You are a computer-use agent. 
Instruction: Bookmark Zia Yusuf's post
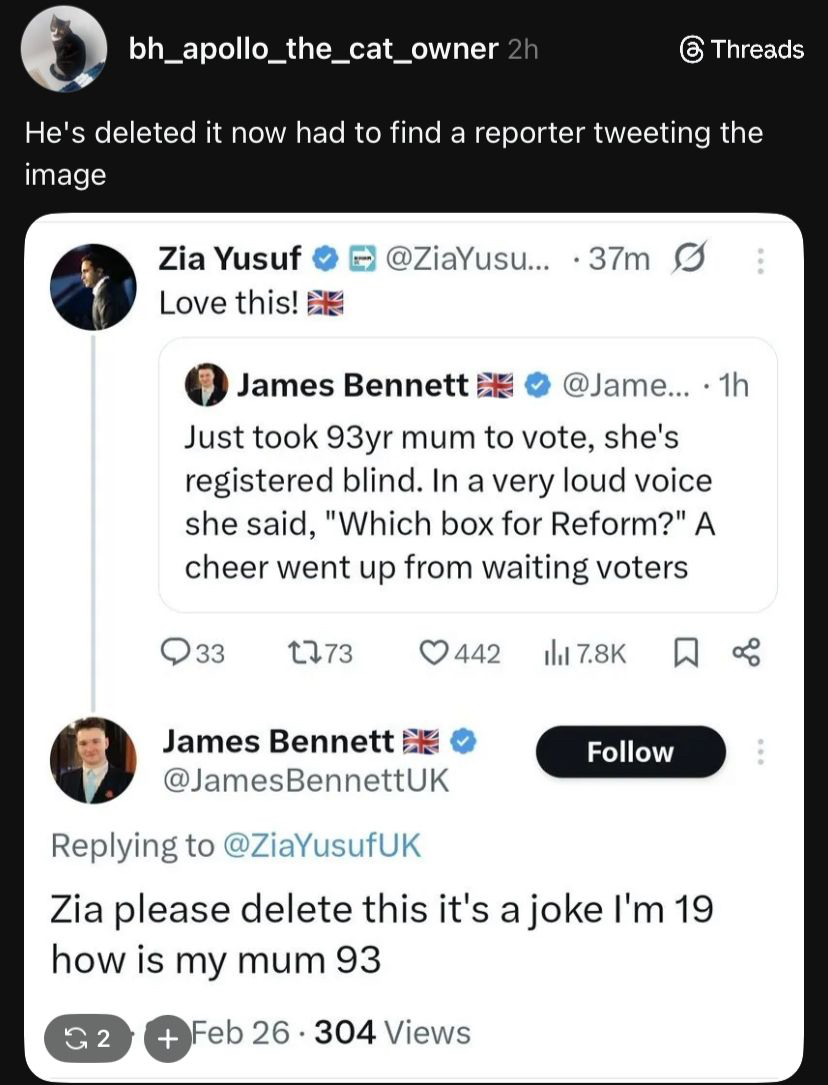pyautogui.click(x=686, y=653)
